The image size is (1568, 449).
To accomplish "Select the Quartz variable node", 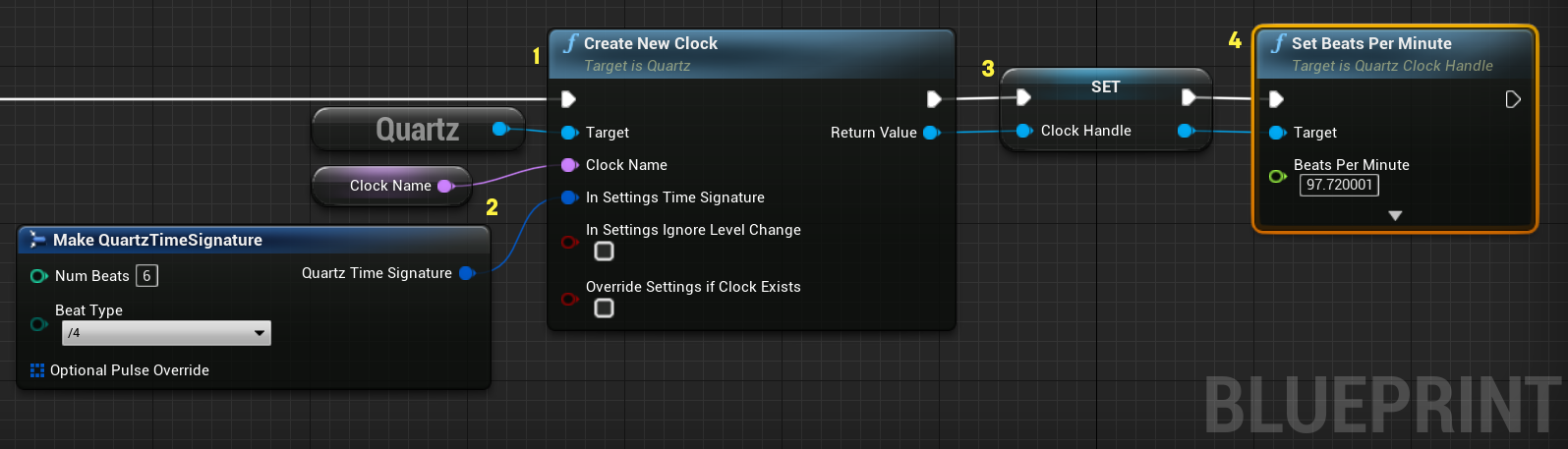I will (418, 129).
